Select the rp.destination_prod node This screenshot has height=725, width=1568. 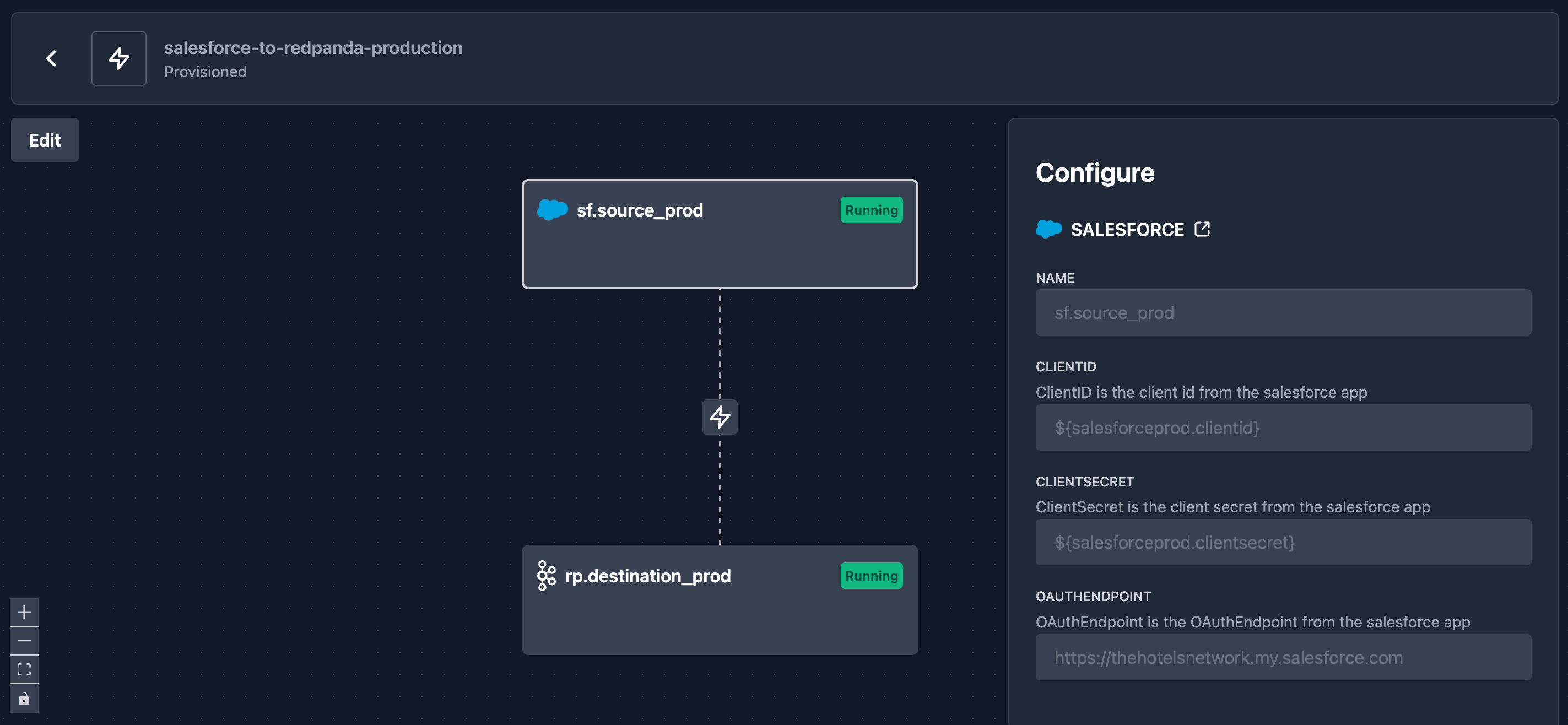coord(720,599)
